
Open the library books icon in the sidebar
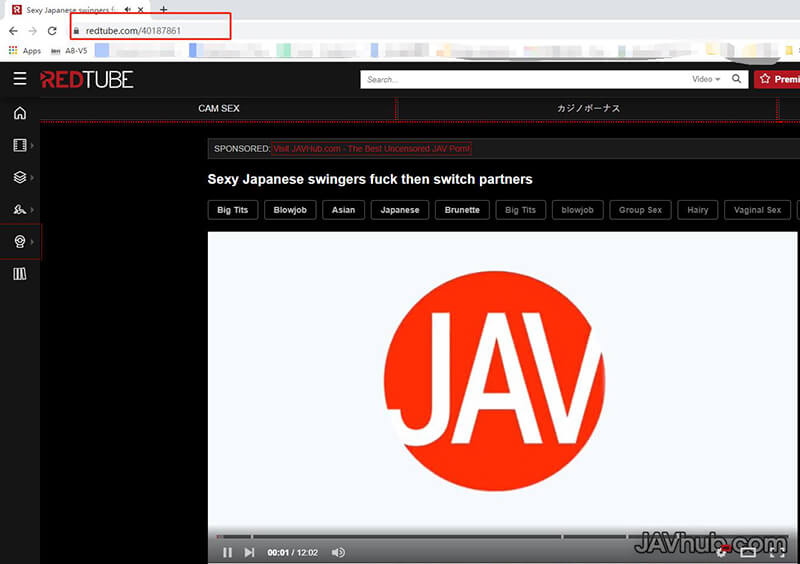pos(20,274)
